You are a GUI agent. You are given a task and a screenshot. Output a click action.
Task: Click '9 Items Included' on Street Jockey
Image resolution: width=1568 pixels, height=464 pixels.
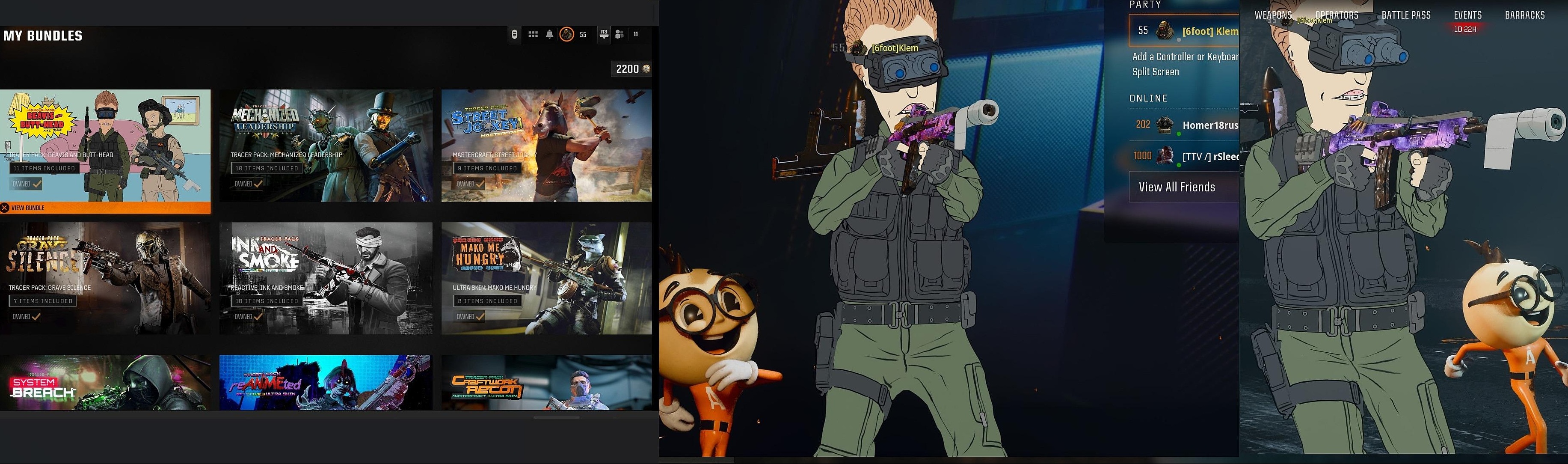pyautogui.click(x=487, y=169)
